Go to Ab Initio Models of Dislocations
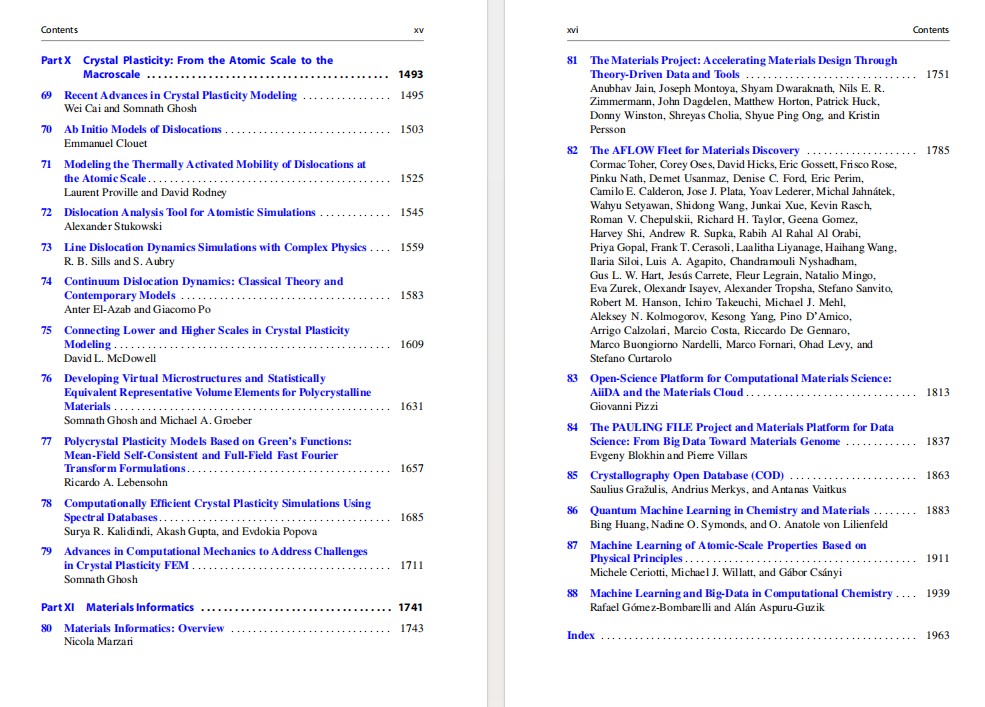 (x=143, y=129)
